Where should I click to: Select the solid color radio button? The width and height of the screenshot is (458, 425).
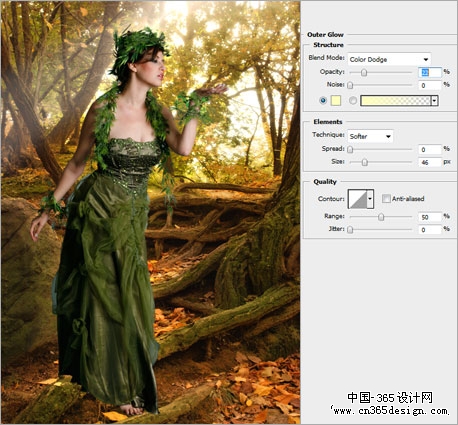pyautogui.click(x=323, y=100)
